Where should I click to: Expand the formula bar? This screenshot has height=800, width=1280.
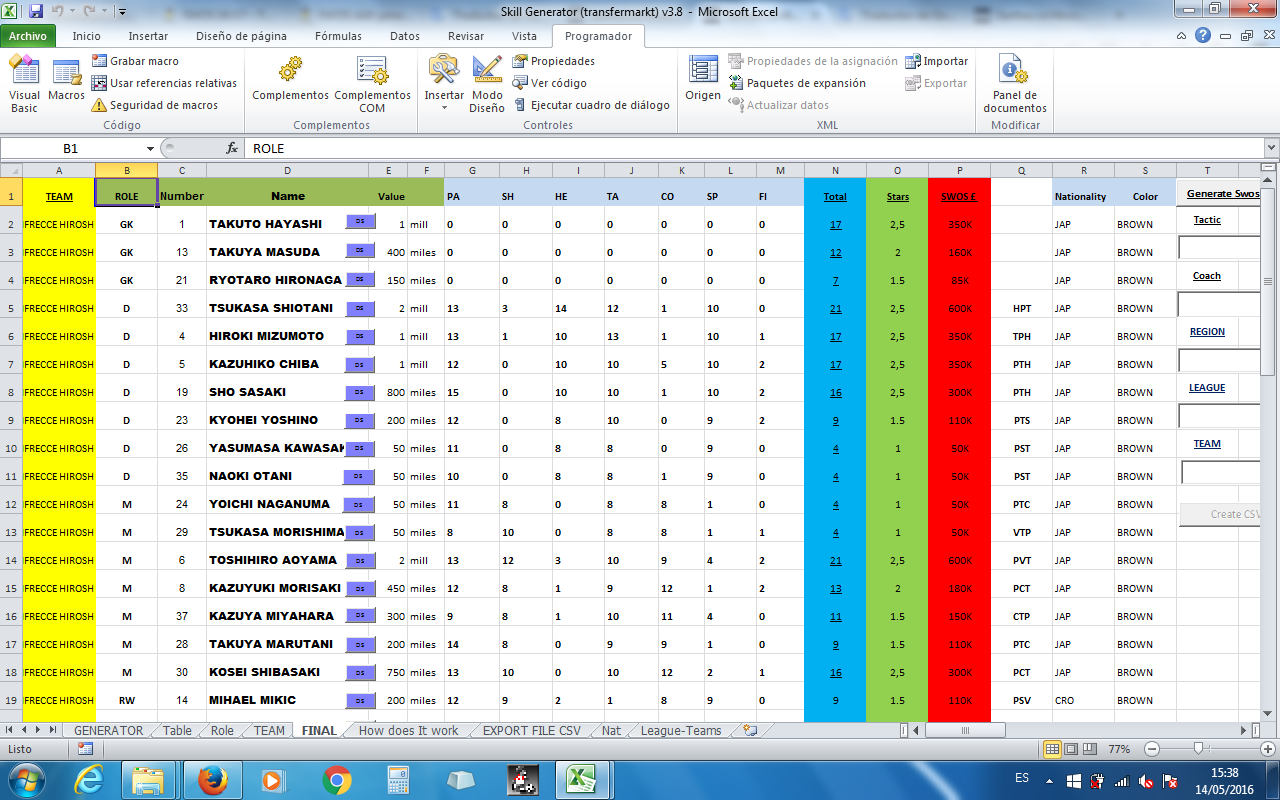point(1269,148)
